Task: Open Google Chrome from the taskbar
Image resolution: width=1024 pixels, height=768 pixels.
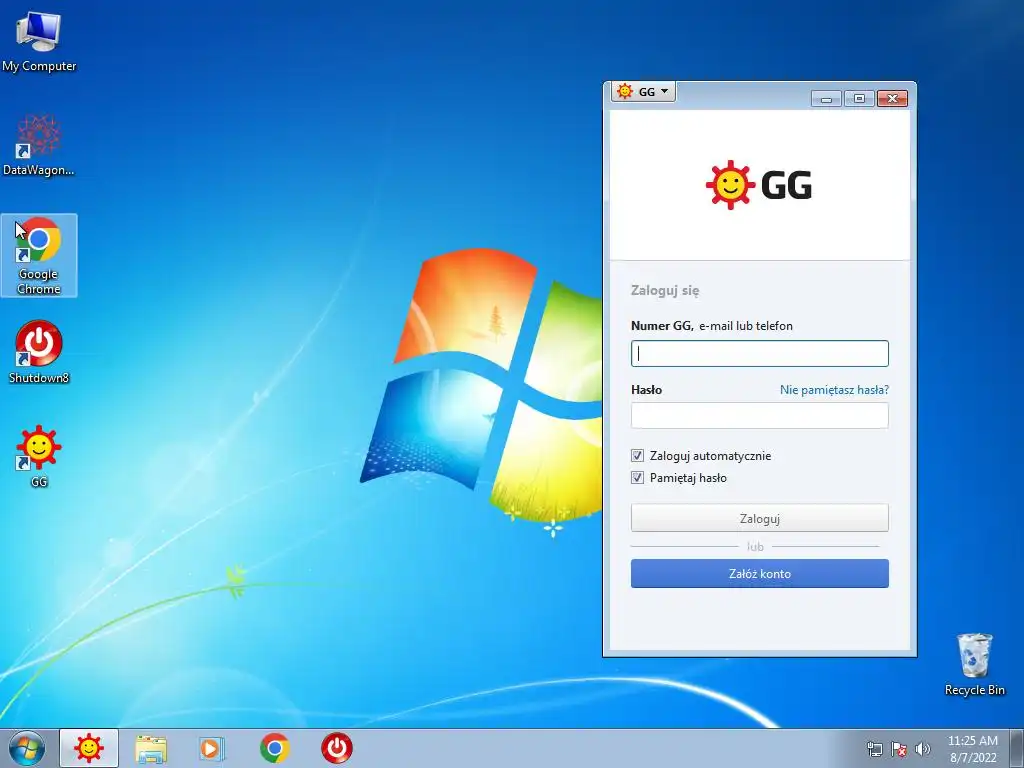Action: point(275,748)
